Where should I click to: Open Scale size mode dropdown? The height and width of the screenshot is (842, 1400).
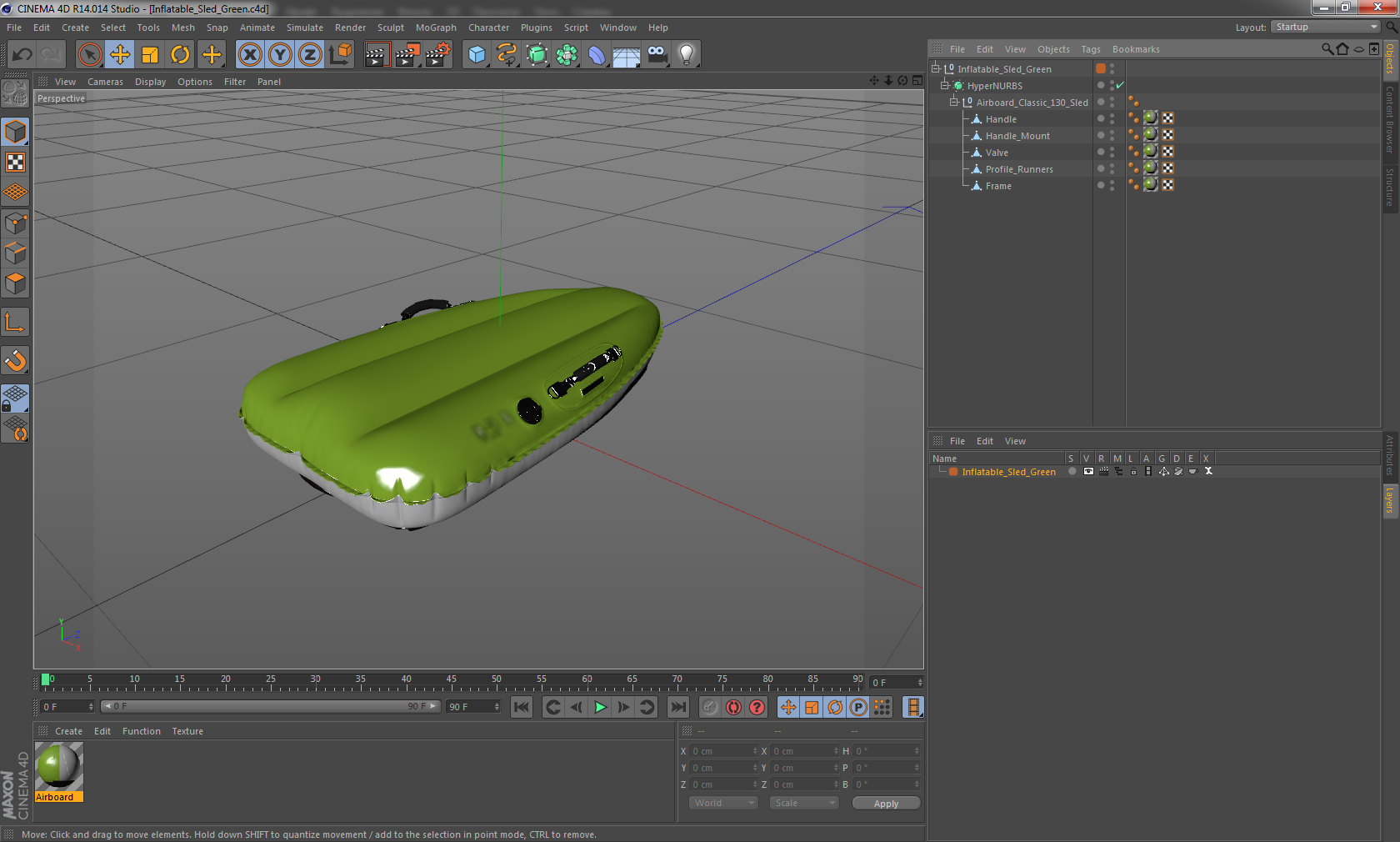tap(803, 804)
